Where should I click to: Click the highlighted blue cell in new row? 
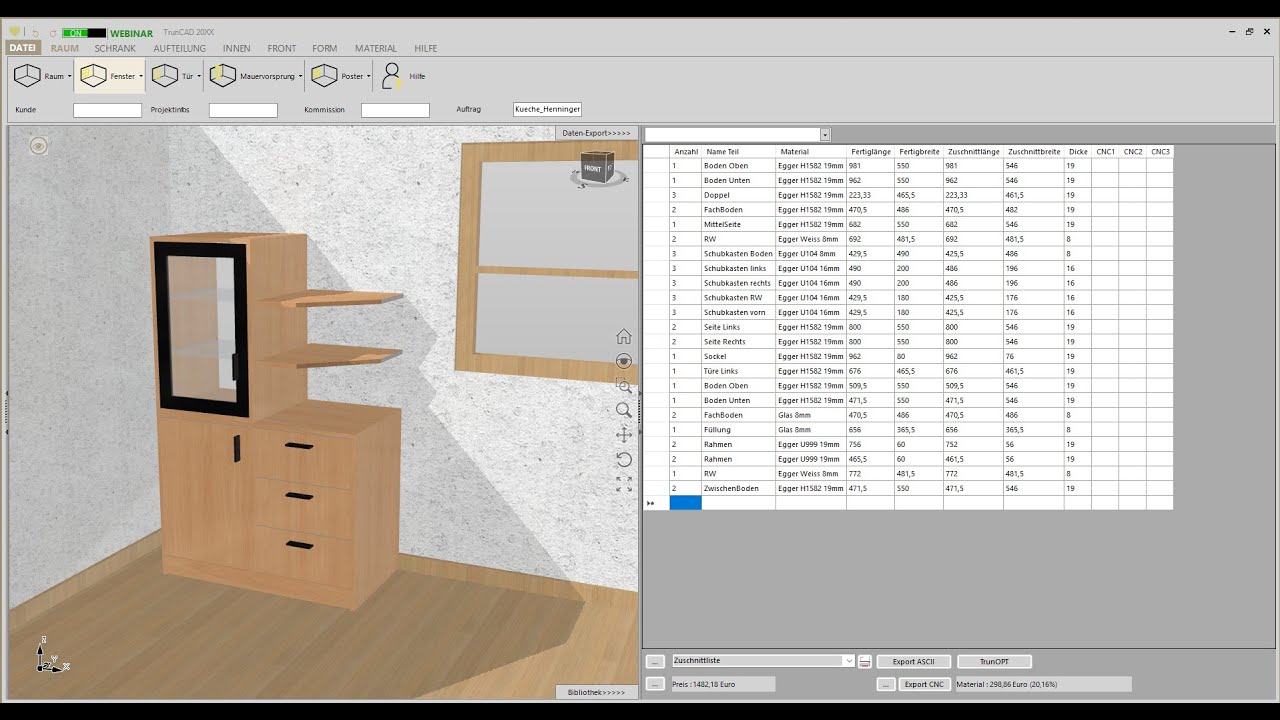click(686, 503)
